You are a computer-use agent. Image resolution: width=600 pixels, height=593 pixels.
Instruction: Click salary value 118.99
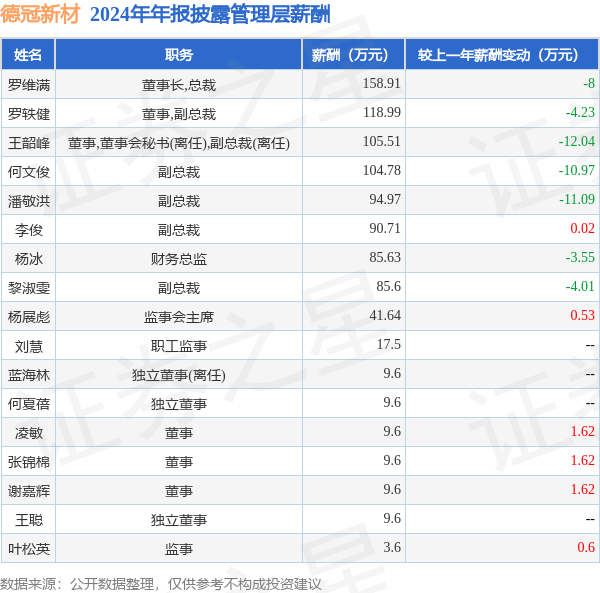coord(382,112)
